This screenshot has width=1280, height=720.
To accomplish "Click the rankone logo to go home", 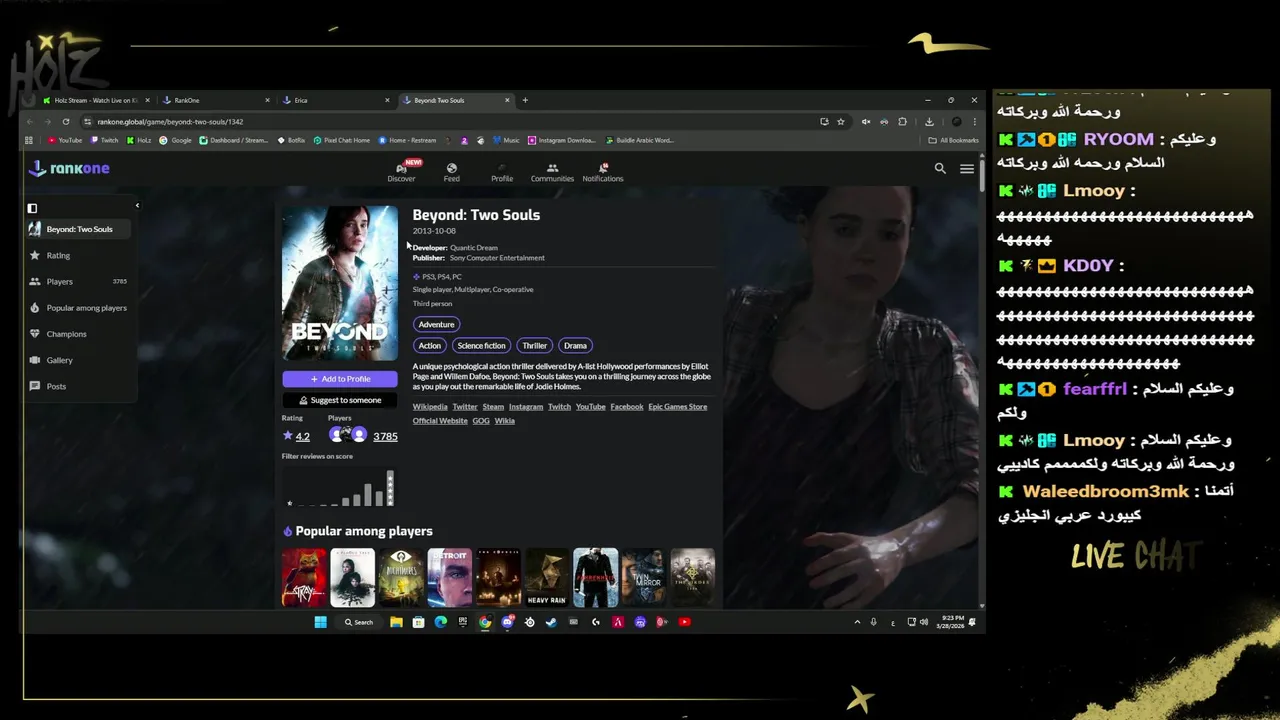I will [x=69, y=168].
